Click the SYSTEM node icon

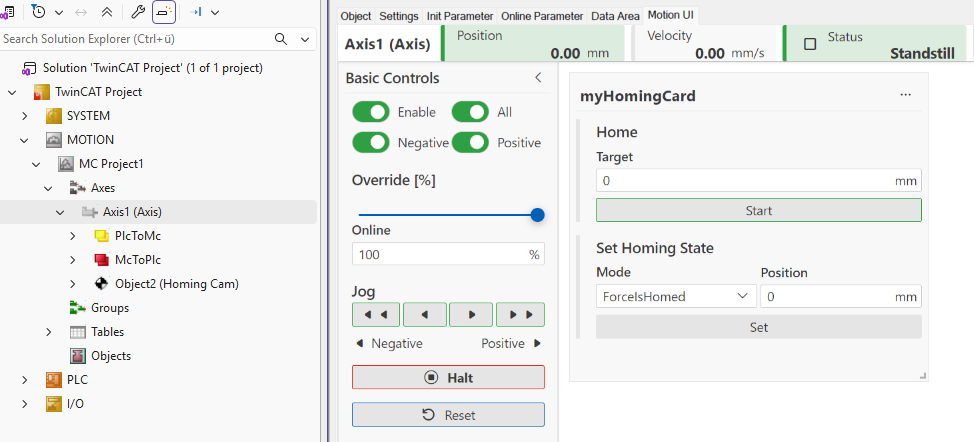coord(54,116)
